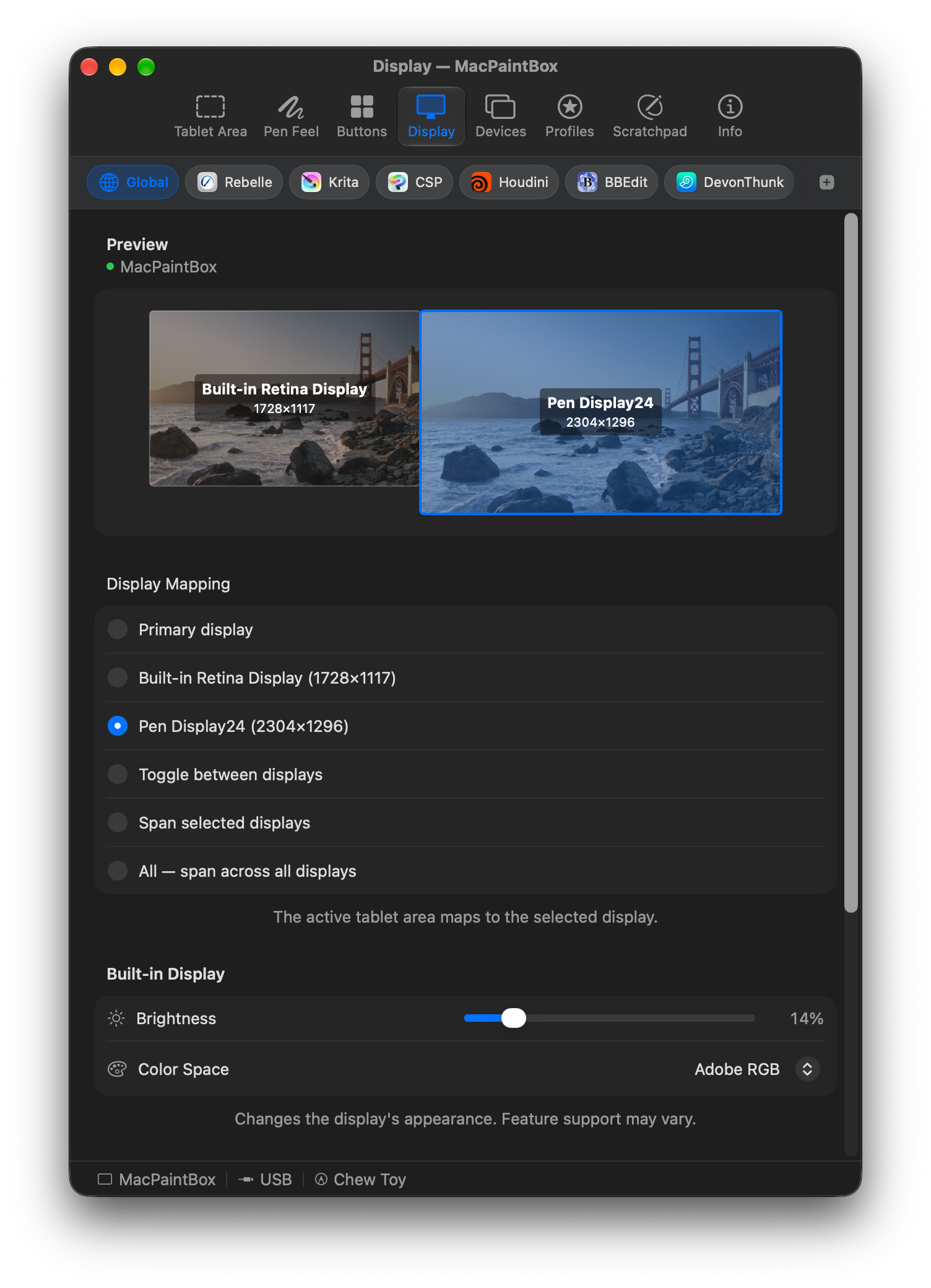Screen dimensions: 931x1288
Task: Choose the BBEdit app profile
Action: [x=612, y=182]
